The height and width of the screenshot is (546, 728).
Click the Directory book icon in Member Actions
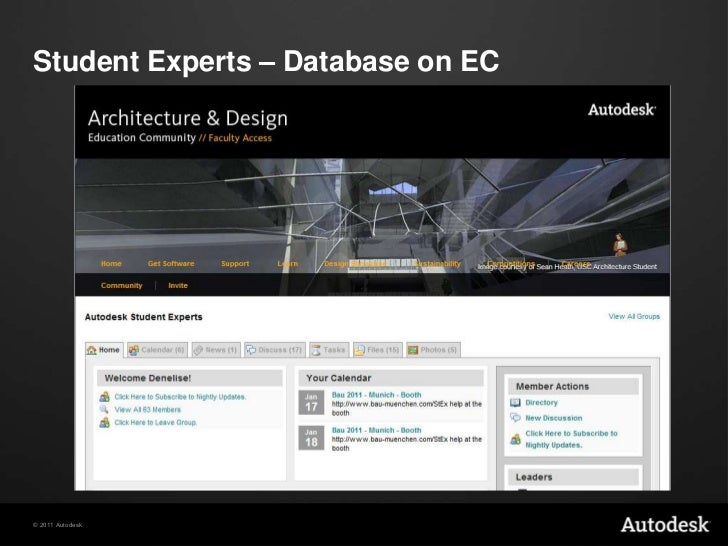515,403
